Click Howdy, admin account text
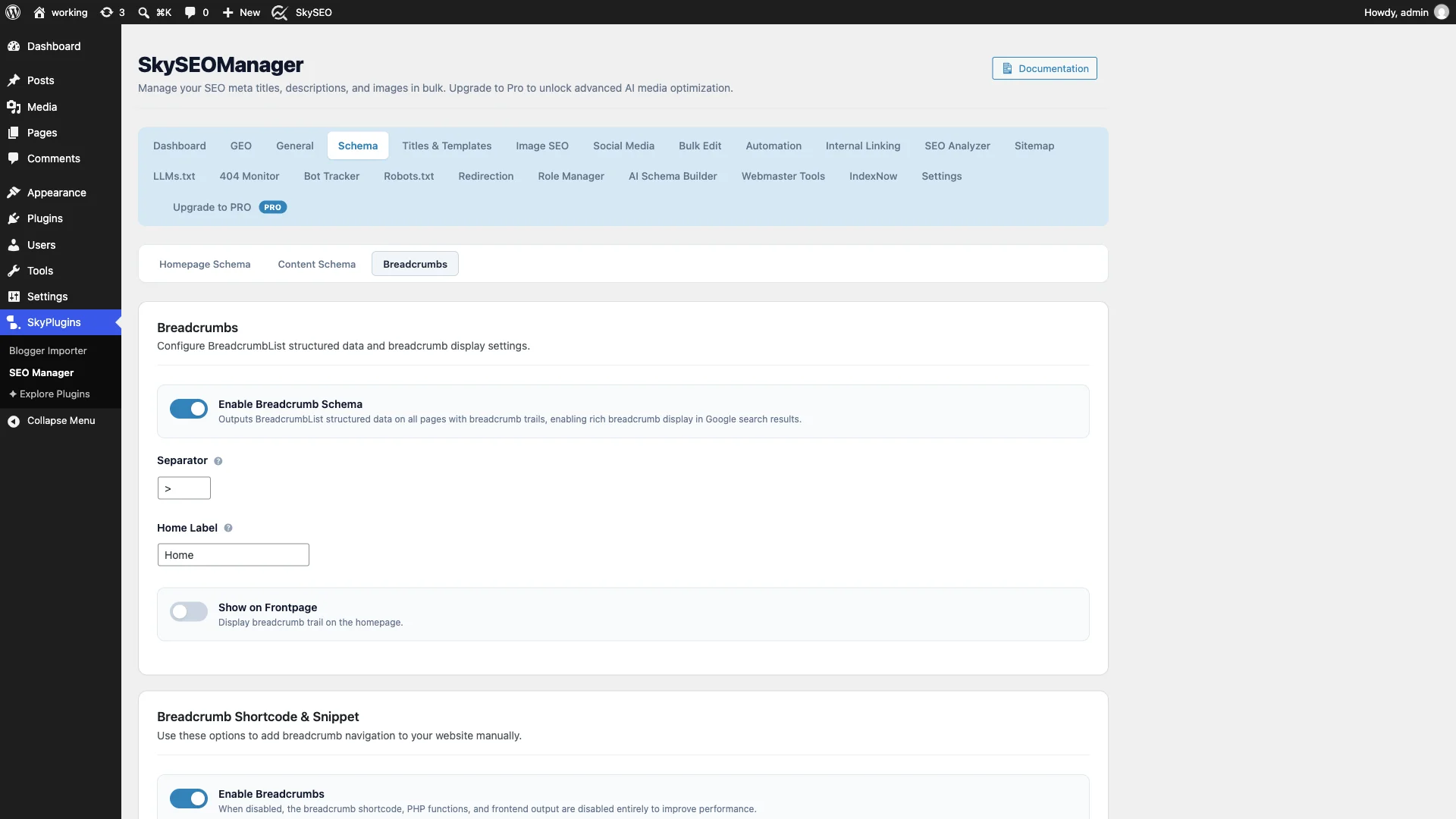Image resolution: width=1456 pixels, height=819 pixels. [1396, 12]
